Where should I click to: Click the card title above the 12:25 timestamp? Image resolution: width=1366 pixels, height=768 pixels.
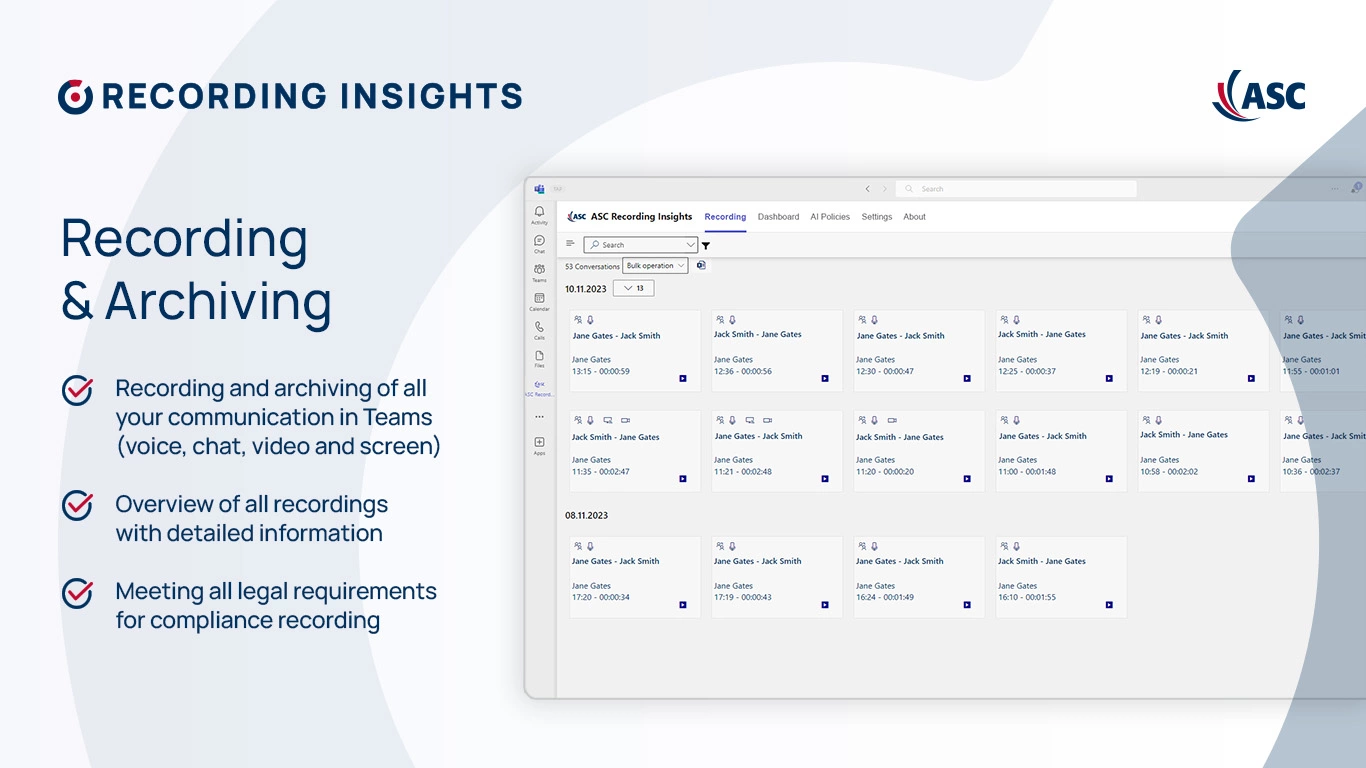[x=1042, y=335]
